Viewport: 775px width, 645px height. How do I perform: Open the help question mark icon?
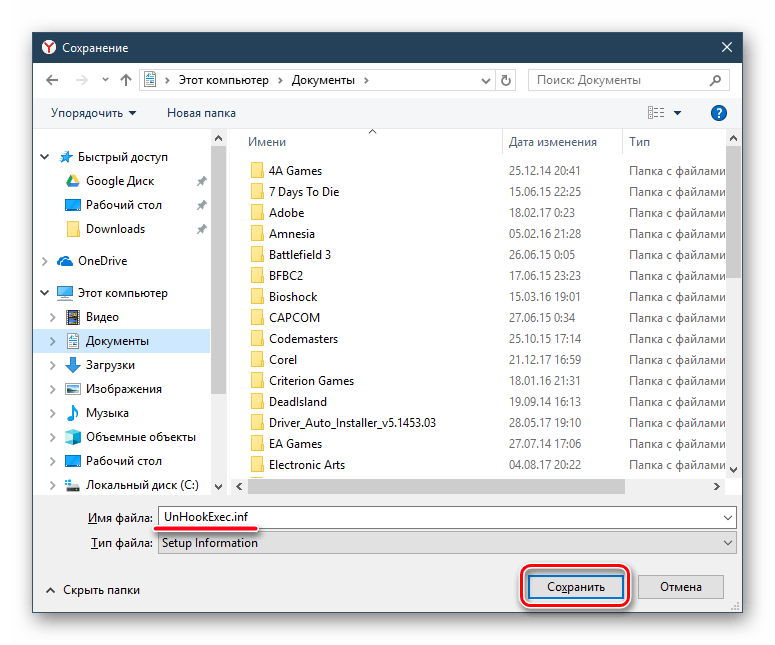tap(718, 113)
